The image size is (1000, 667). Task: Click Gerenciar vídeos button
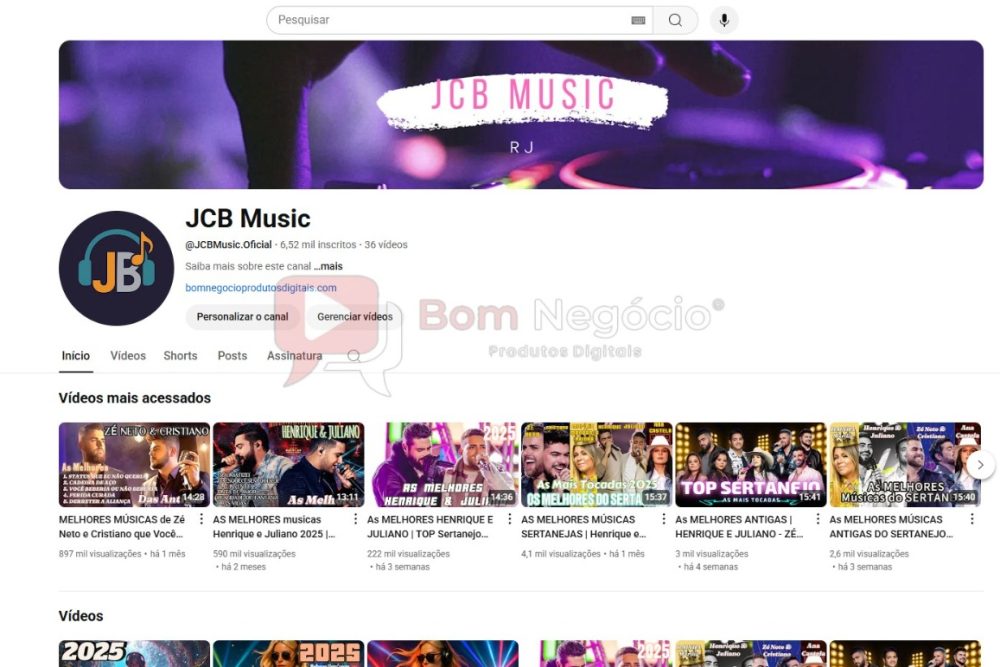[355, 317]
